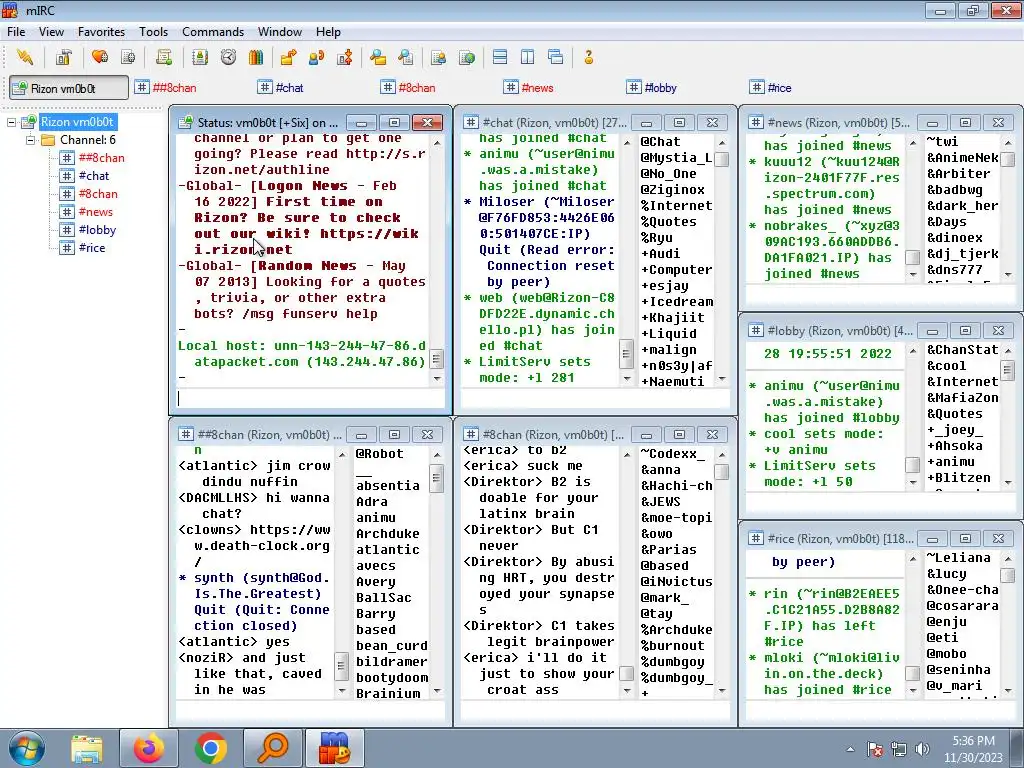
Task: Open the Notify List toolbar icon
Action: coord(438,57)
